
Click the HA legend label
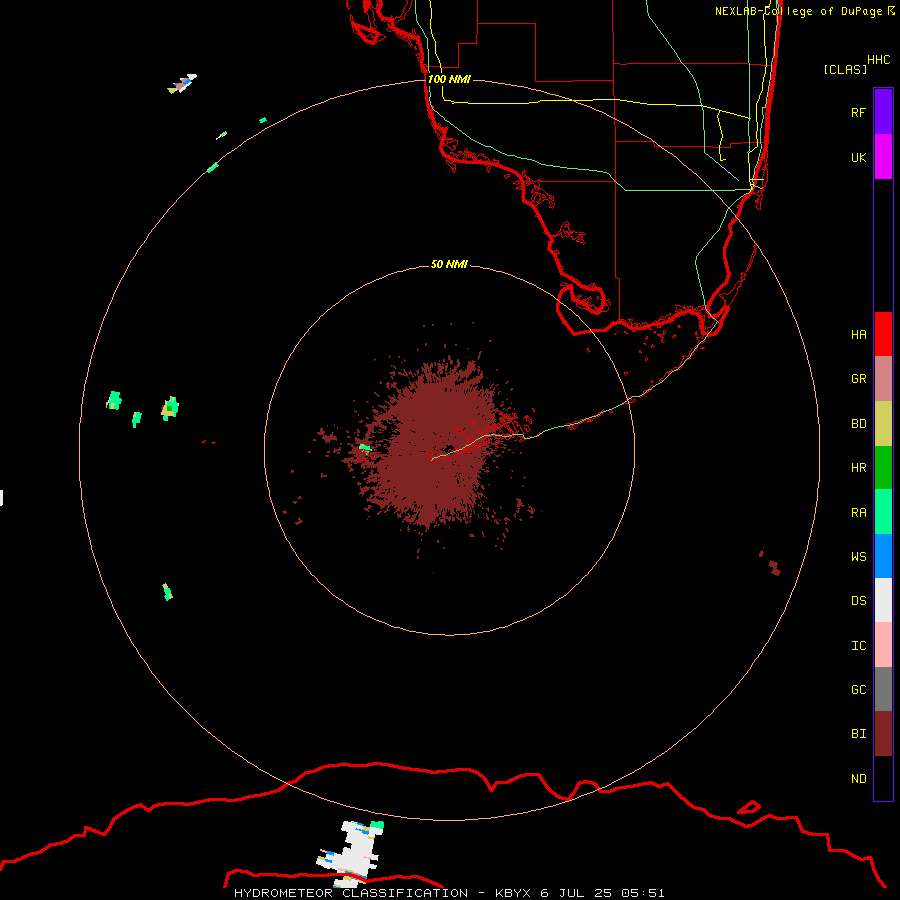pyautogui.click(x=858, y=334)
